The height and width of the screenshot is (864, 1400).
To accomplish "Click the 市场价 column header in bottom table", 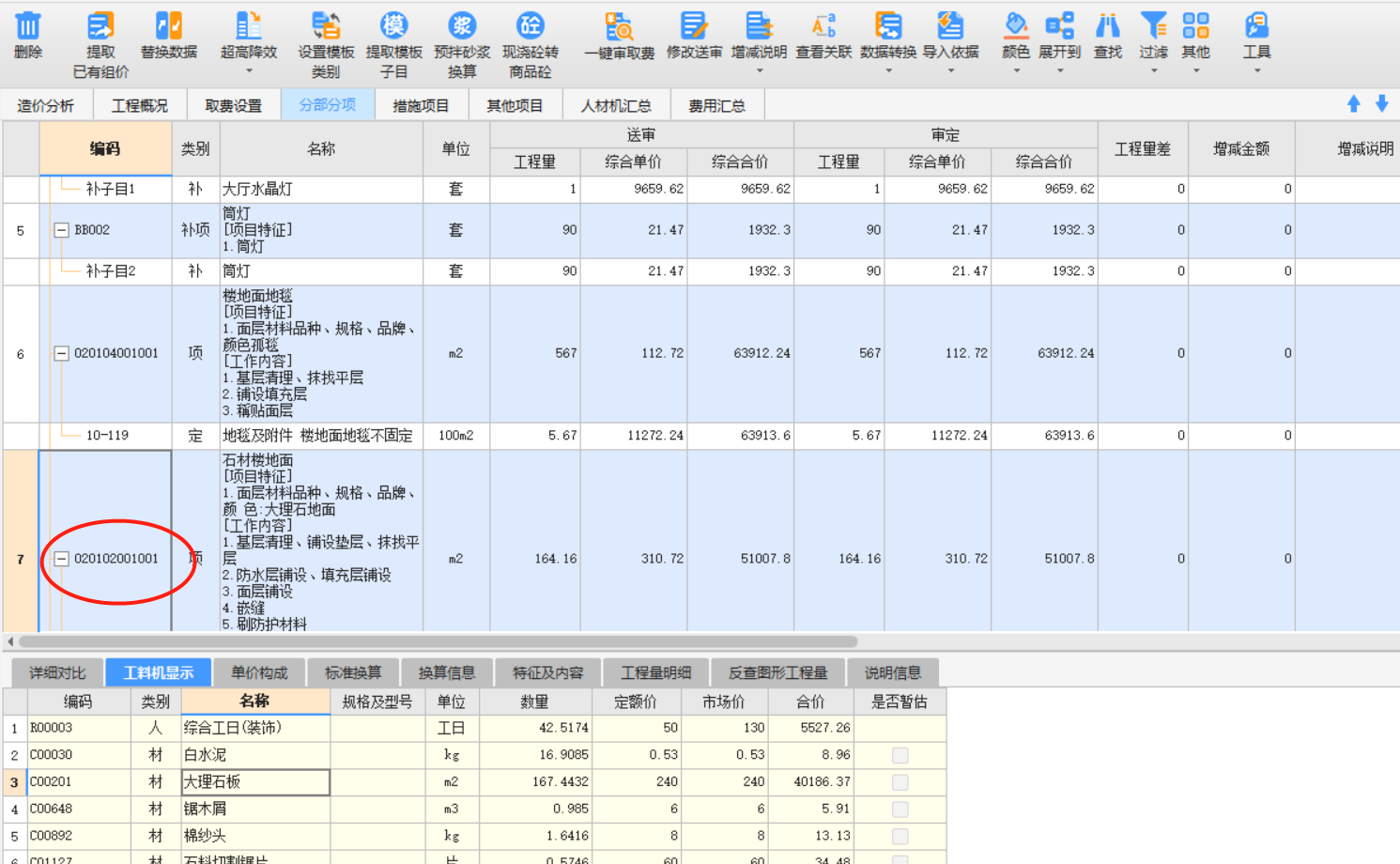I will [x=724, y=702].
